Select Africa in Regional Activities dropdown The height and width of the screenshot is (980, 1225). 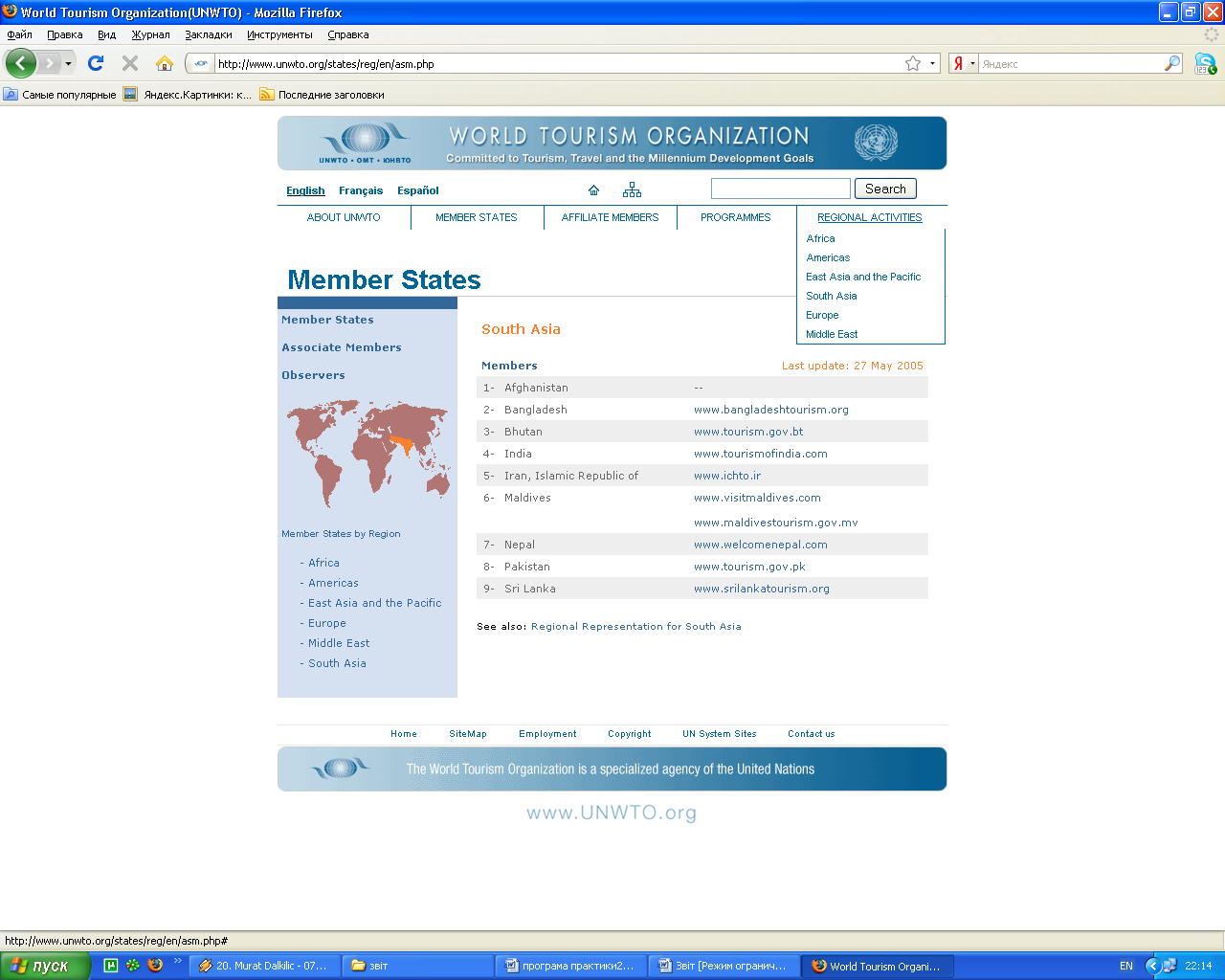(x=820, y=238)
